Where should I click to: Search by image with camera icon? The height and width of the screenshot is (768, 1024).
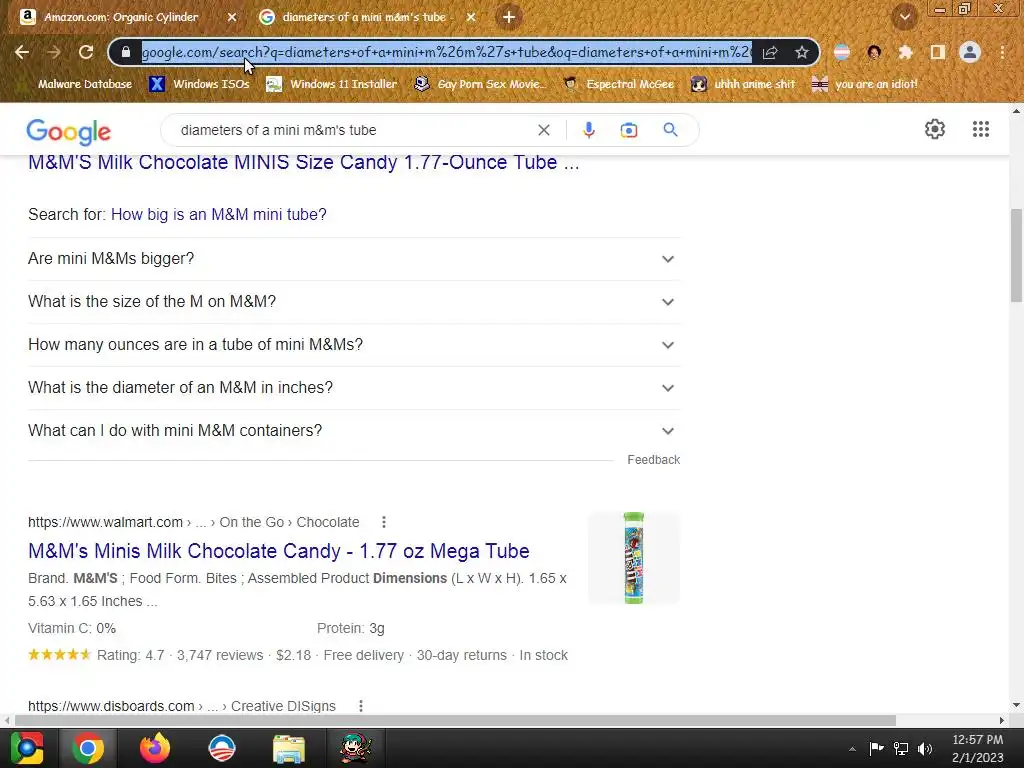[629, 131]
